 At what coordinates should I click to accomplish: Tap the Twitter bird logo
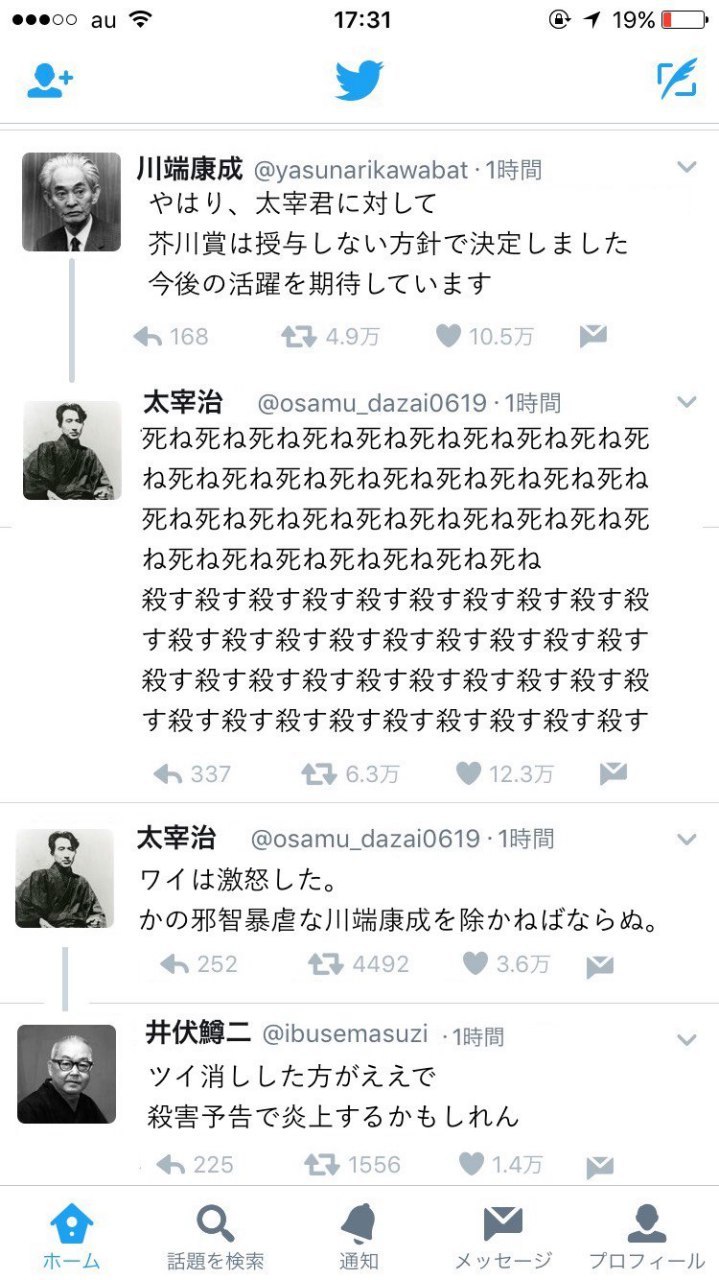tap(359, 81)
